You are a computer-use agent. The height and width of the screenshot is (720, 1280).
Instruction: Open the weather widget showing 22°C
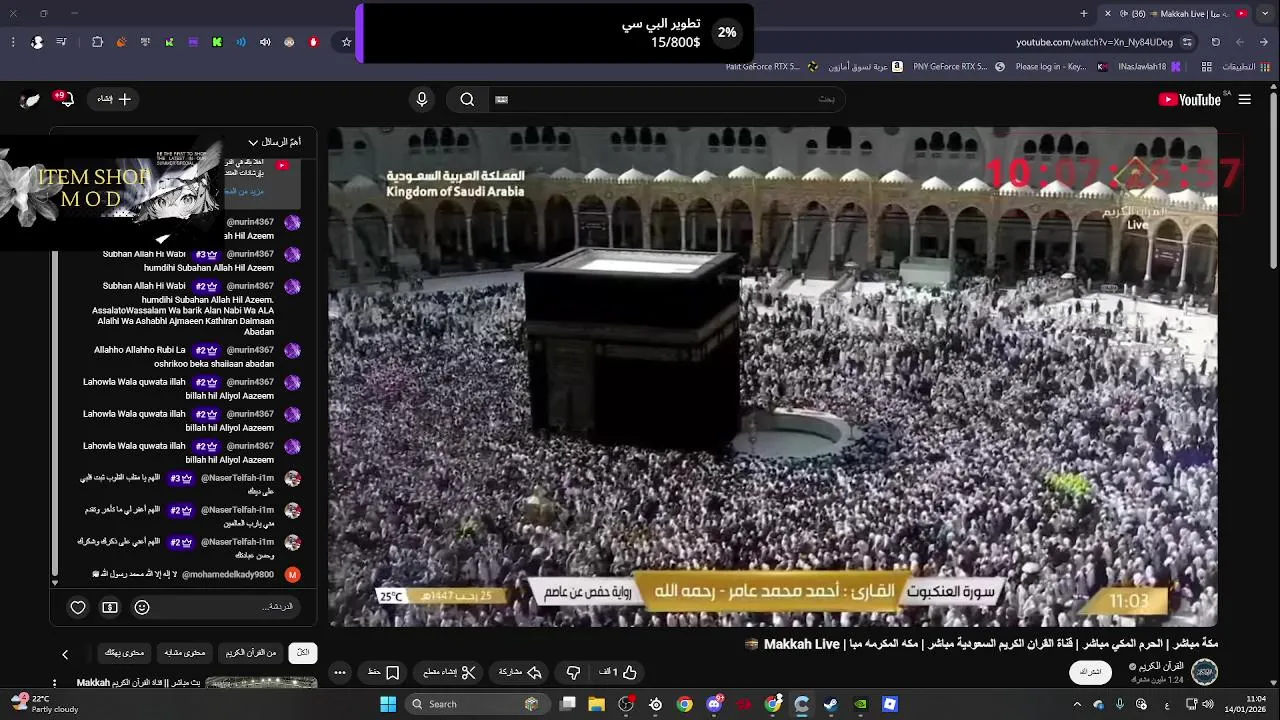[x=43, y=704]
